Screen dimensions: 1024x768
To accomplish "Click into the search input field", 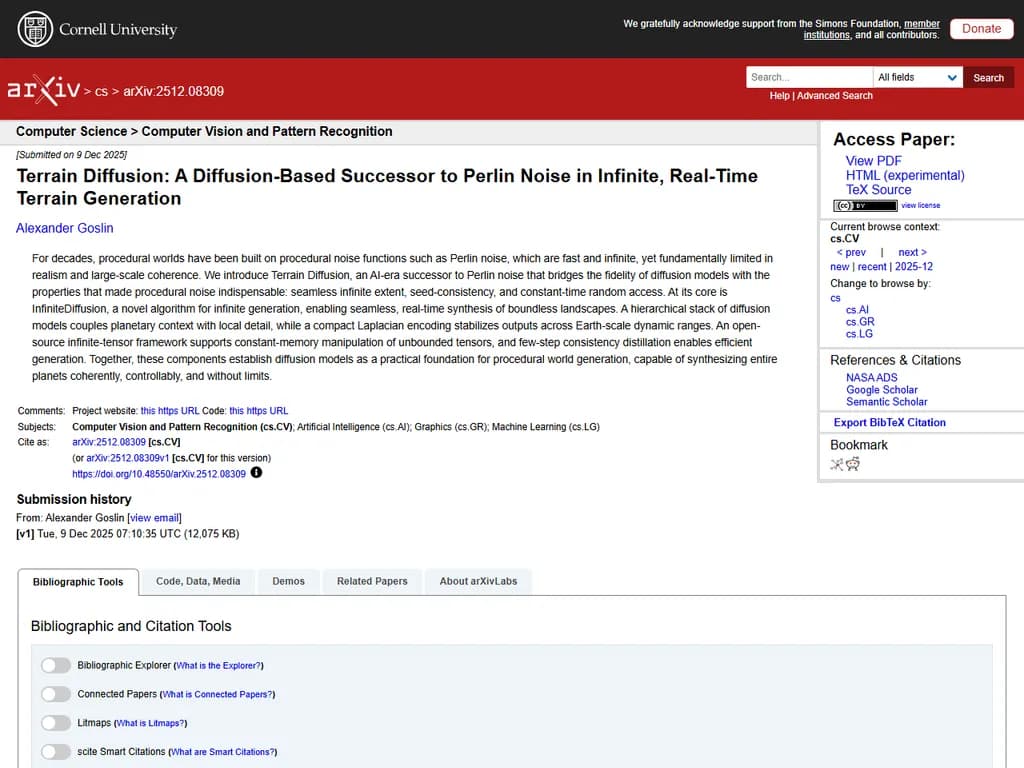I will point(808,77).
